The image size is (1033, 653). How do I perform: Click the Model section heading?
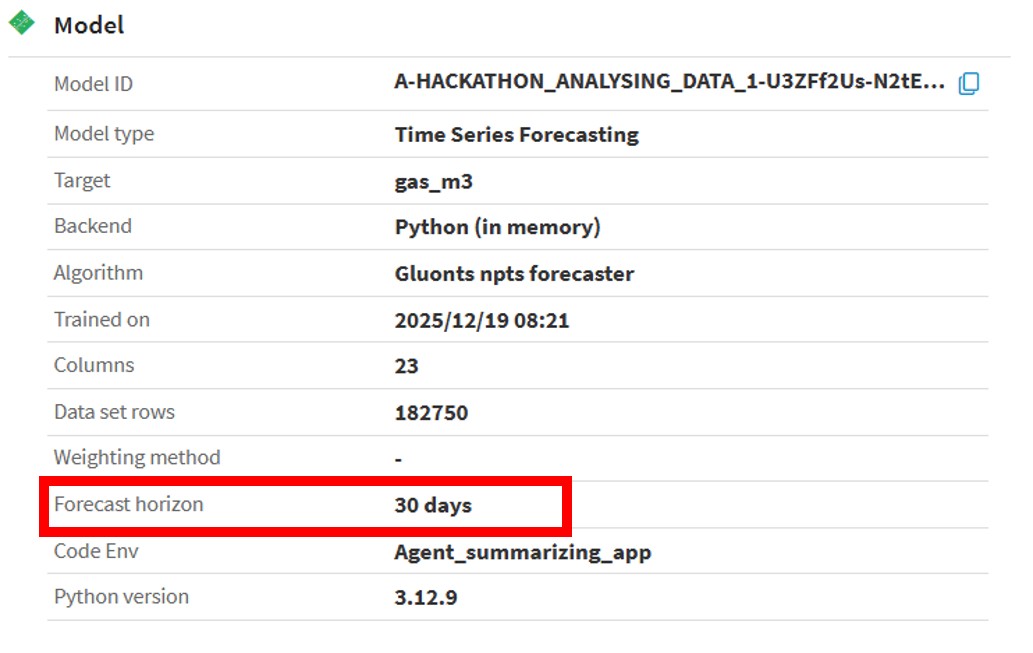[x=89, y=25]
